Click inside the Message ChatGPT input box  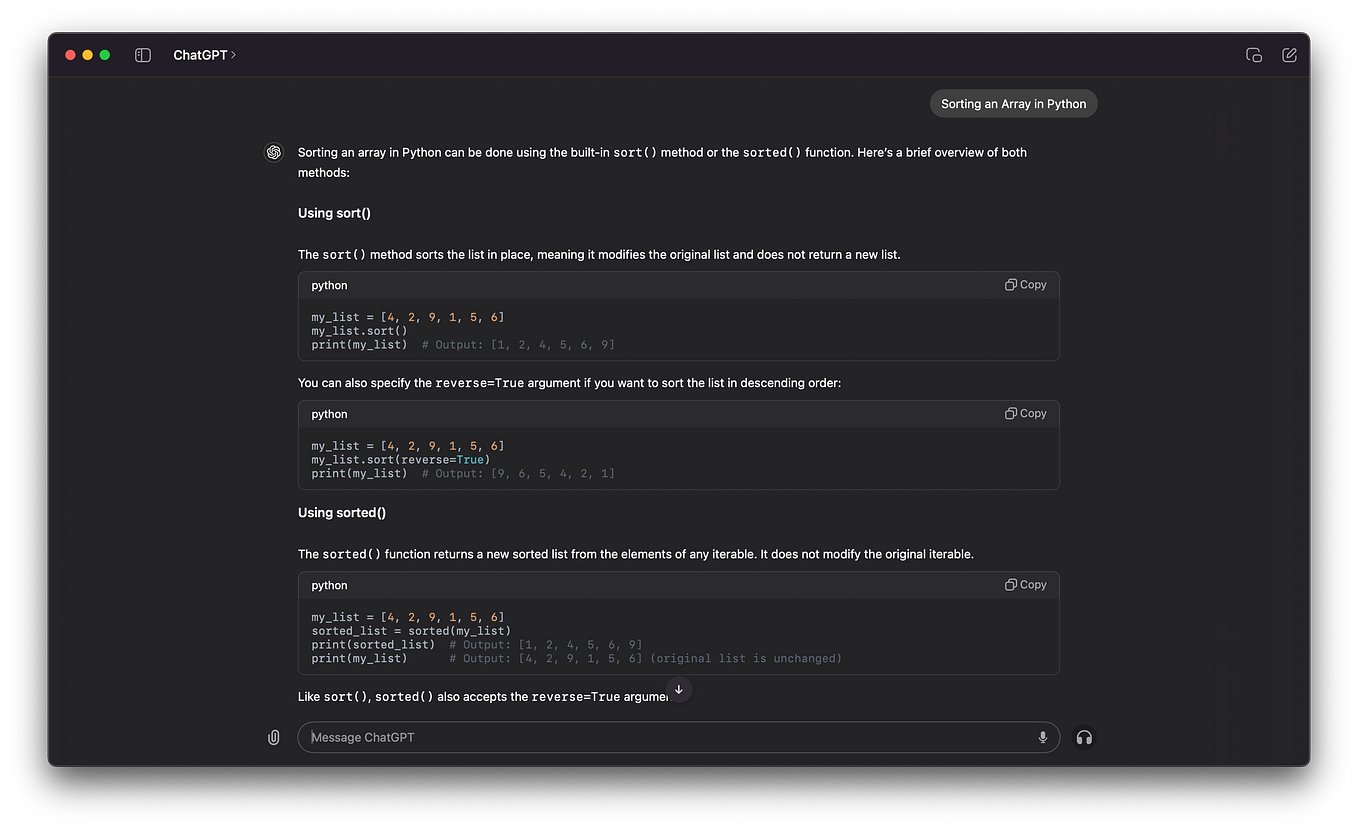660,737
